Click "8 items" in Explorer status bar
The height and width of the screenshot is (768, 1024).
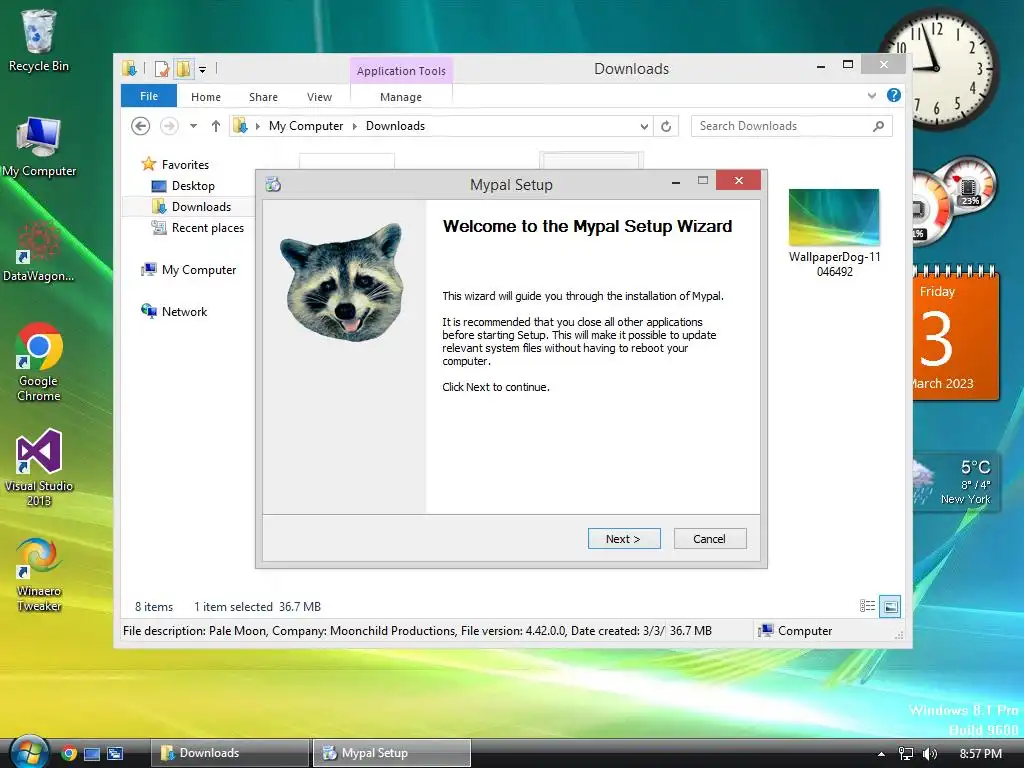pyautogui.click(x=154, y=607)
